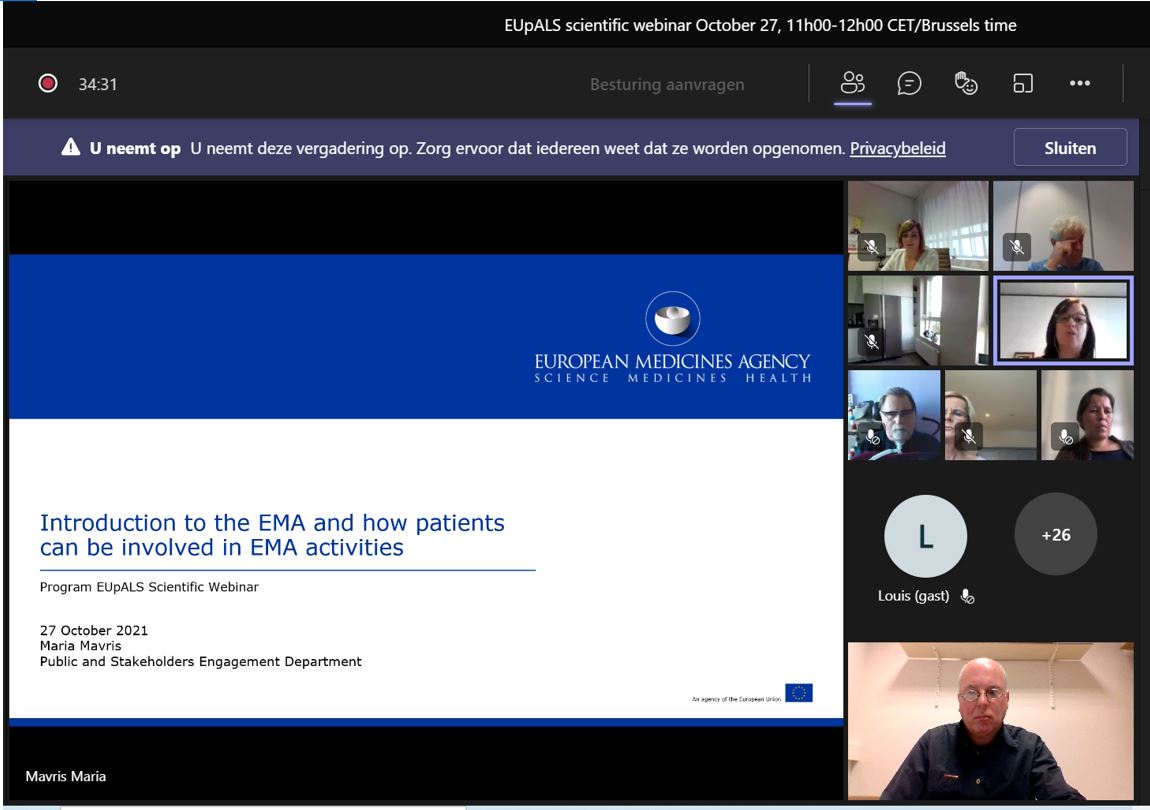Click the warning triangle in recording banner
The image size is (1150, 810).
click(x=70, y=147)
